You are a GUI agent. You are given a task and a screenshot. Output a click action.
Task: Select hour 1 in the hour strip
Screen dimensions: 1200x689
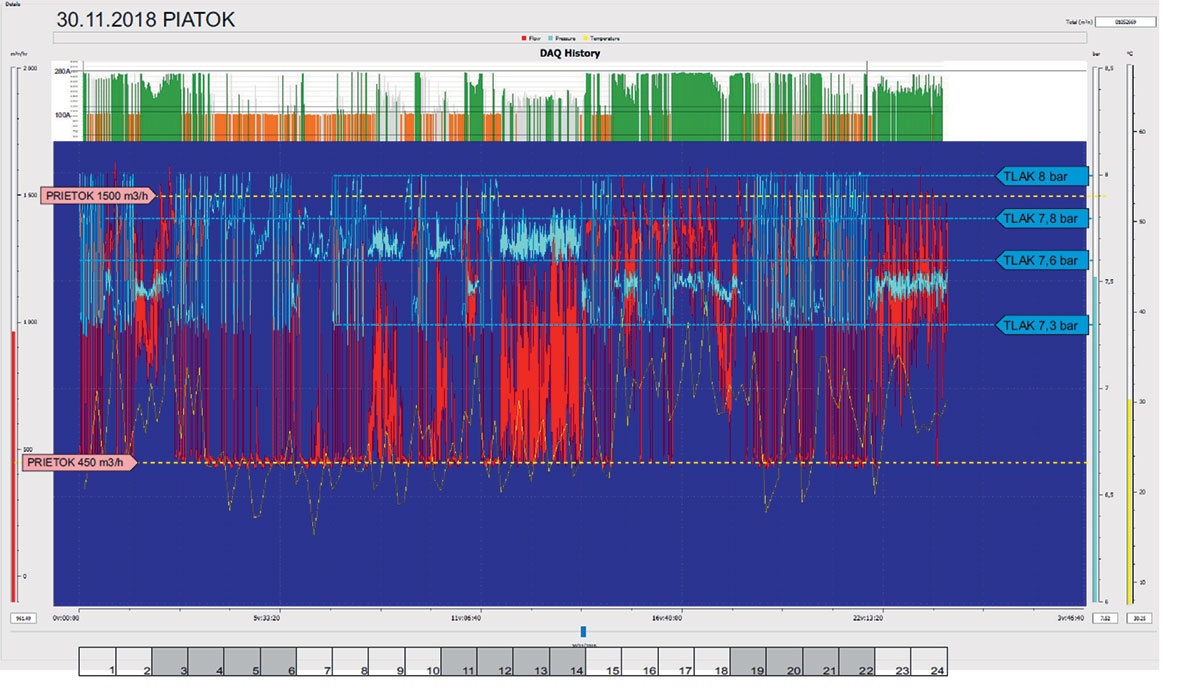[98, 661]
